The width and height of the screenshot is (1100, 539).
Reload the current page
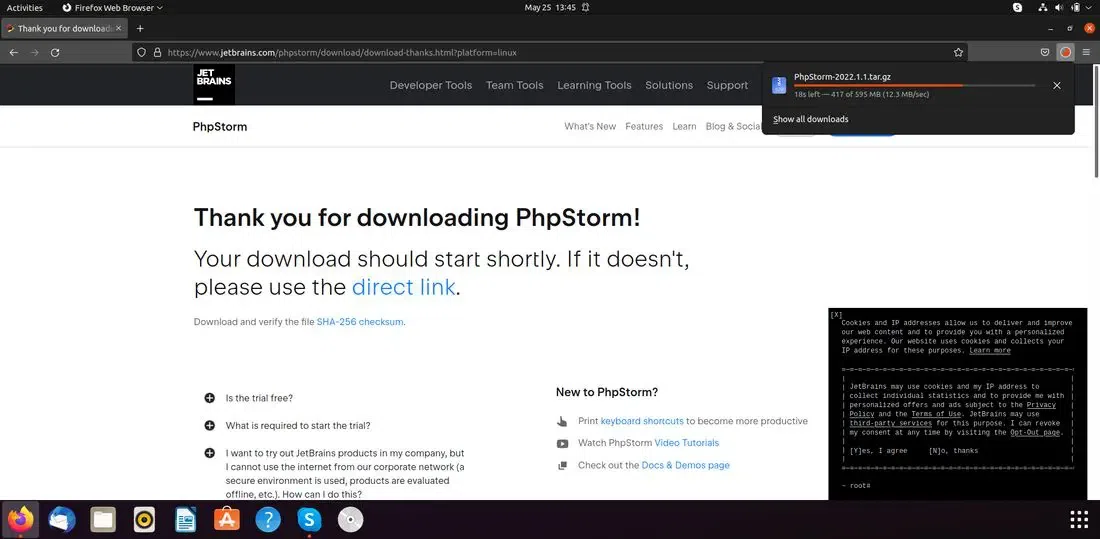pyautogui.click(x=55, y=53)
